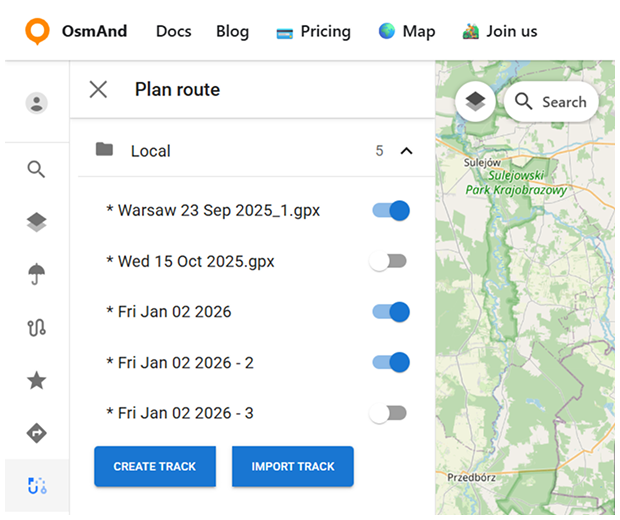This screenshot has width=620, height=520.
Task: Click the map layers button on map
Action: [x=475, y=101]
